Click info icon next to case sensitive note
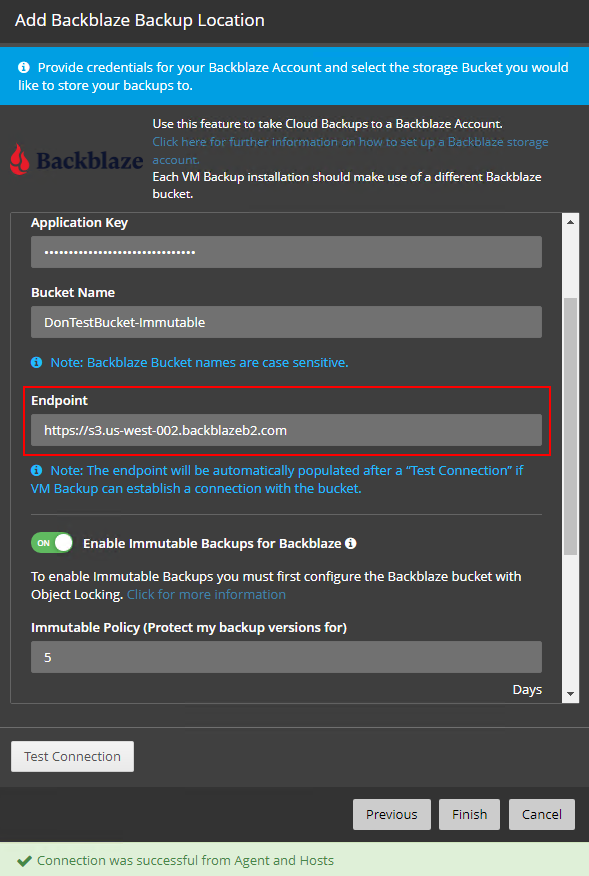This screenshot has width=589, height=876. pos(36,363)
